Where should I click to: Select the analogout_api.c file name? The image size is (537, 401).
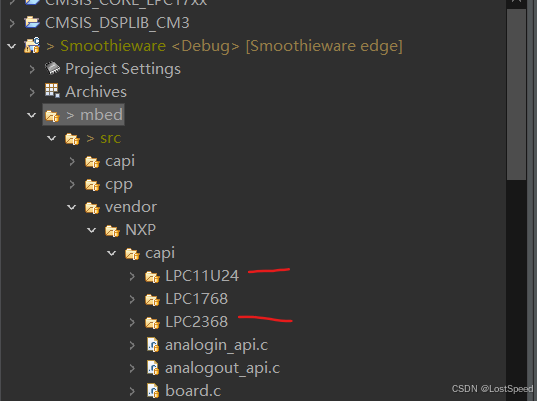click(223, 368)
